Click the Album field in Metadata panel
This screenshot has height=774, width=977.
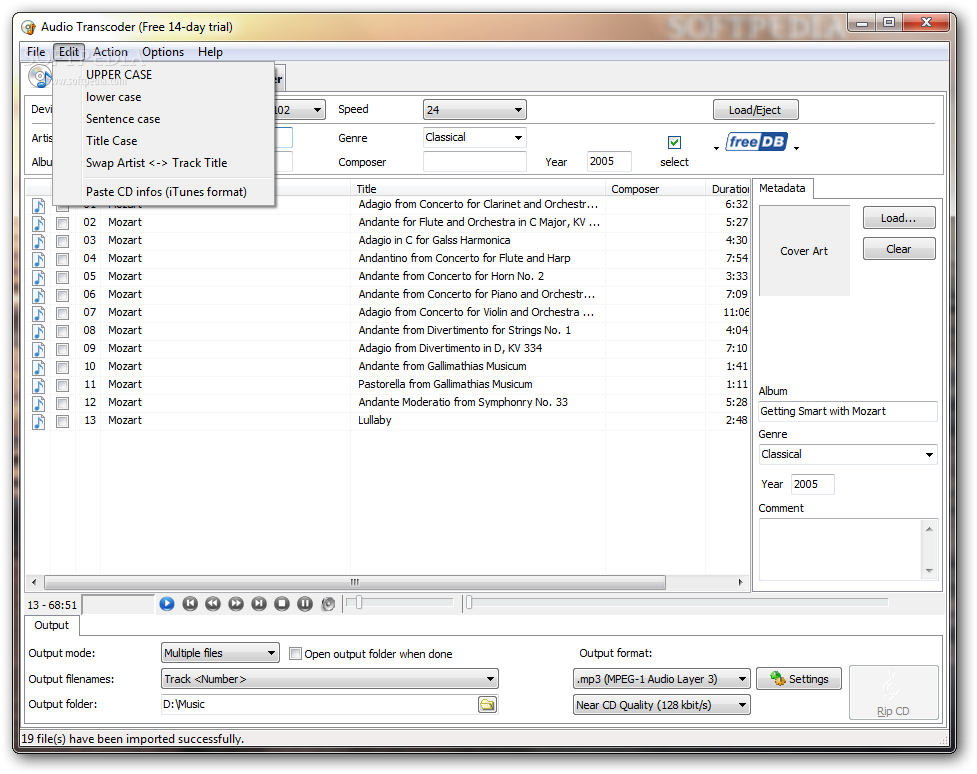click(x=847, y=411)
